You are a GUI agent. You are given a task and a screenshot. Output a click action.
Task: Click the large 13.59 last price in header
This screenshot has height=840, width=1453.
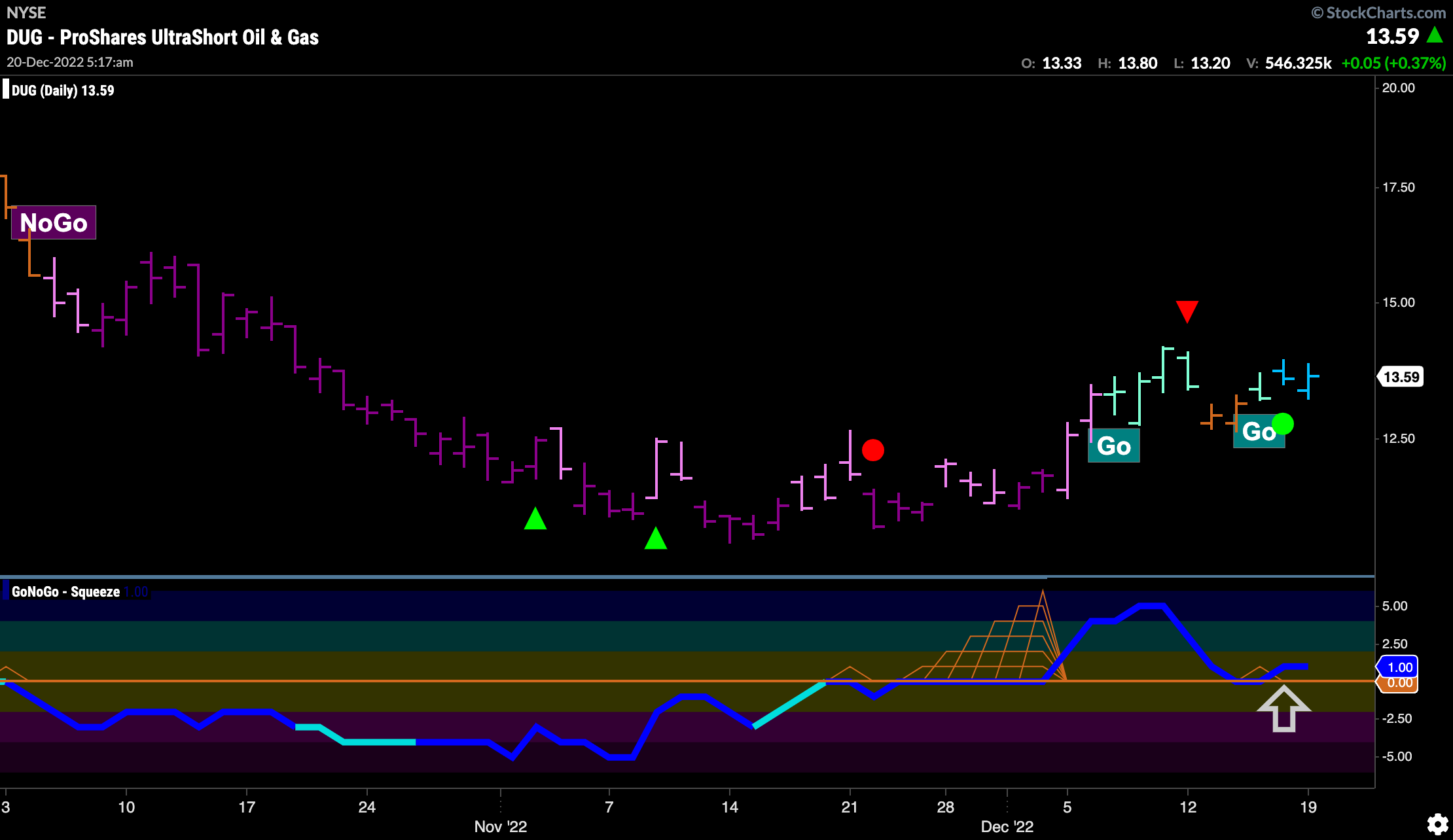pyautogui.click(x=1392, y=36)
